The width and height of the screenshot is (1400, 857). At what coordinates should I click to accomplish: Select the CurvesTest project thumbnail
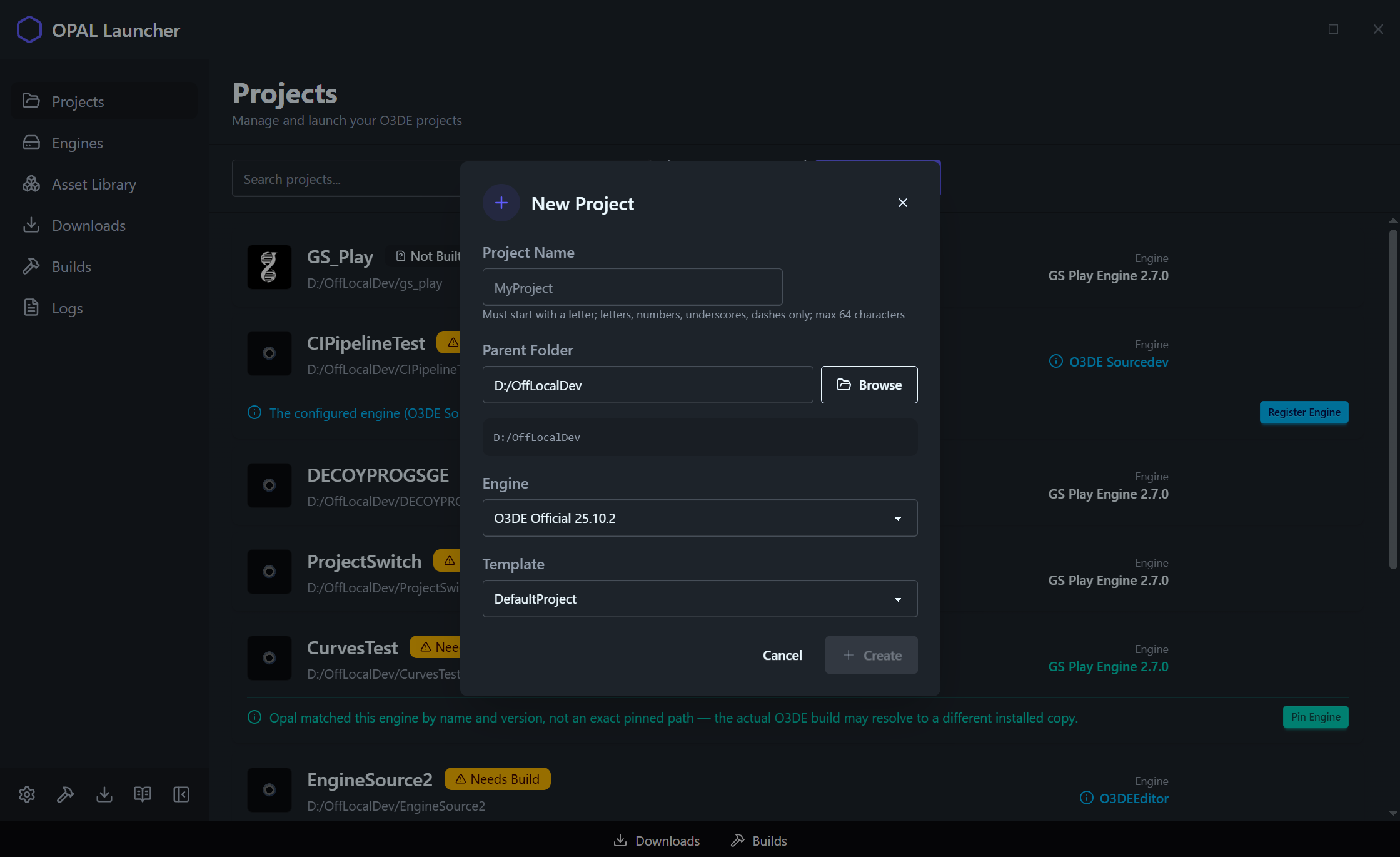click(x=269, y=658)
